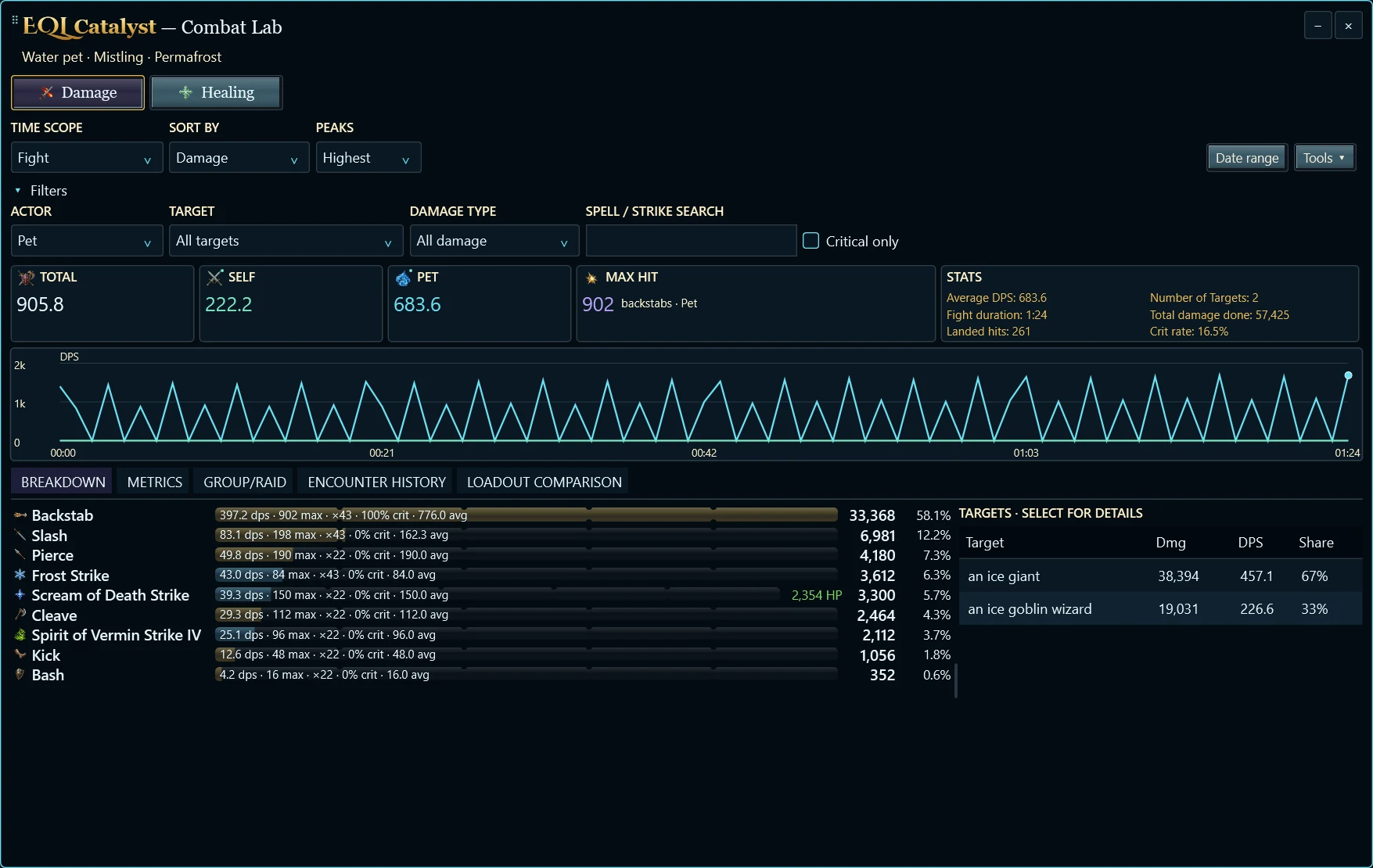
Task: Enable the Critical only checkbox
Action: [811, 241]
